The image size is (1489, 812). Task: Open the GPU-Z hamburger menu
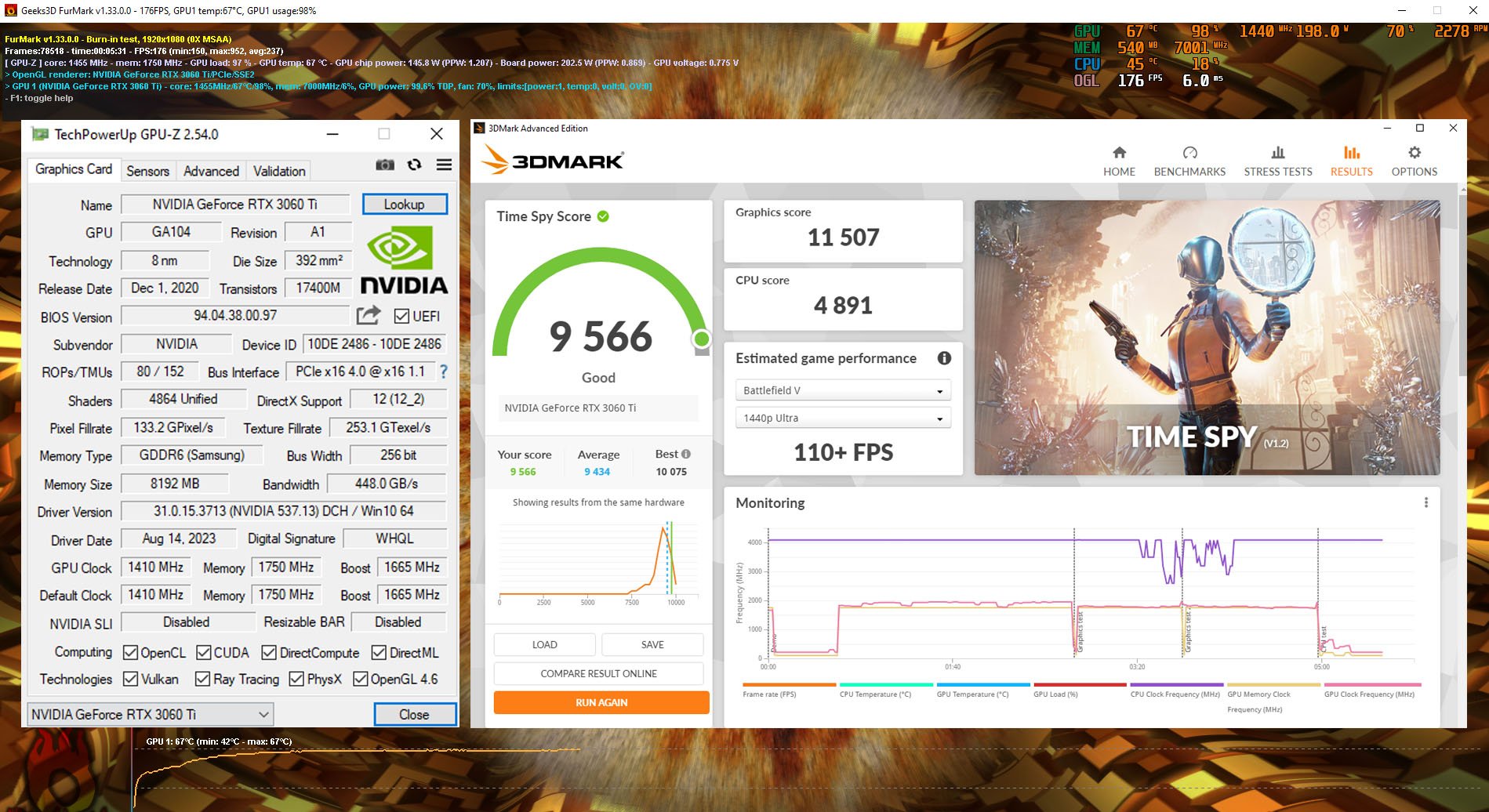(444, 165)
